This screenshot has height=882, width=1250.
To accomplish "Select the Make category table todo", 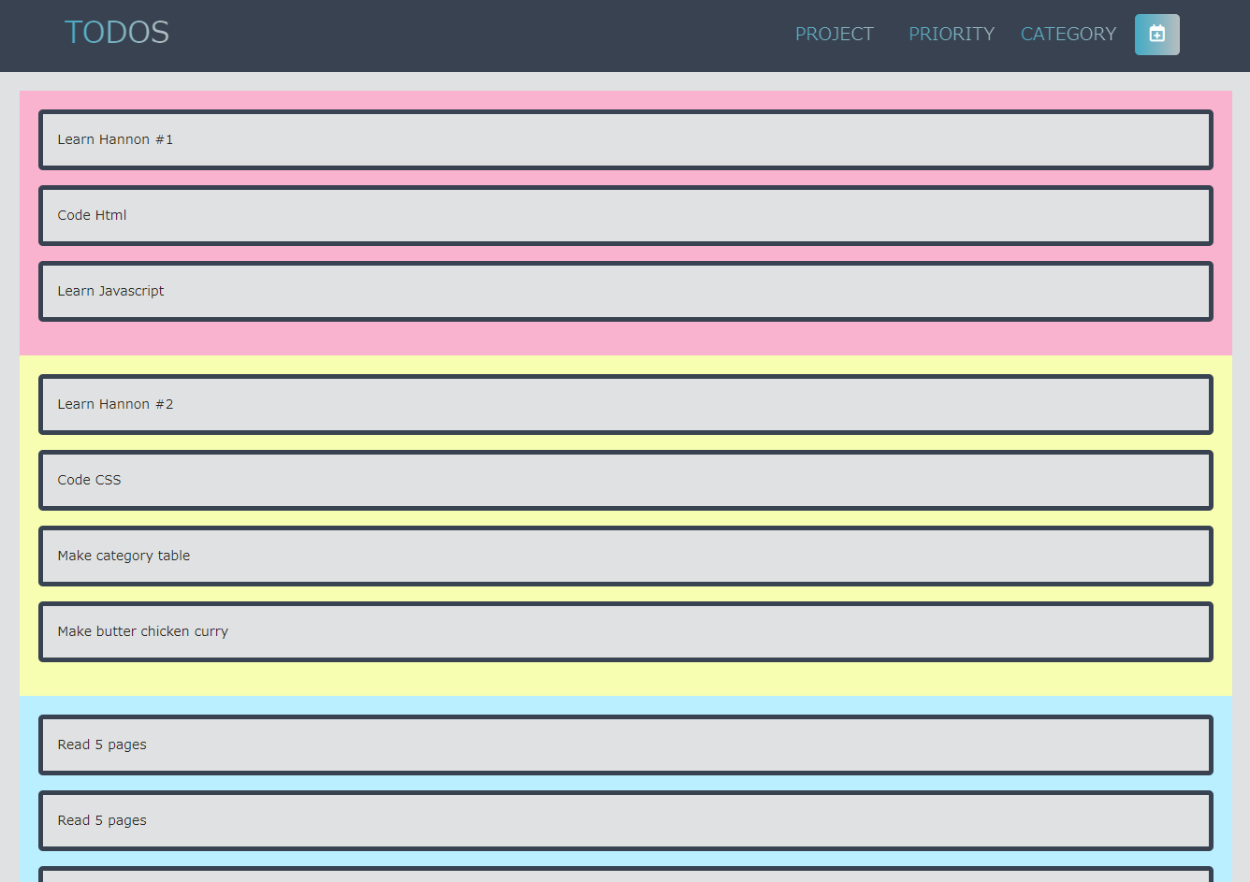I will pos(625,556).
